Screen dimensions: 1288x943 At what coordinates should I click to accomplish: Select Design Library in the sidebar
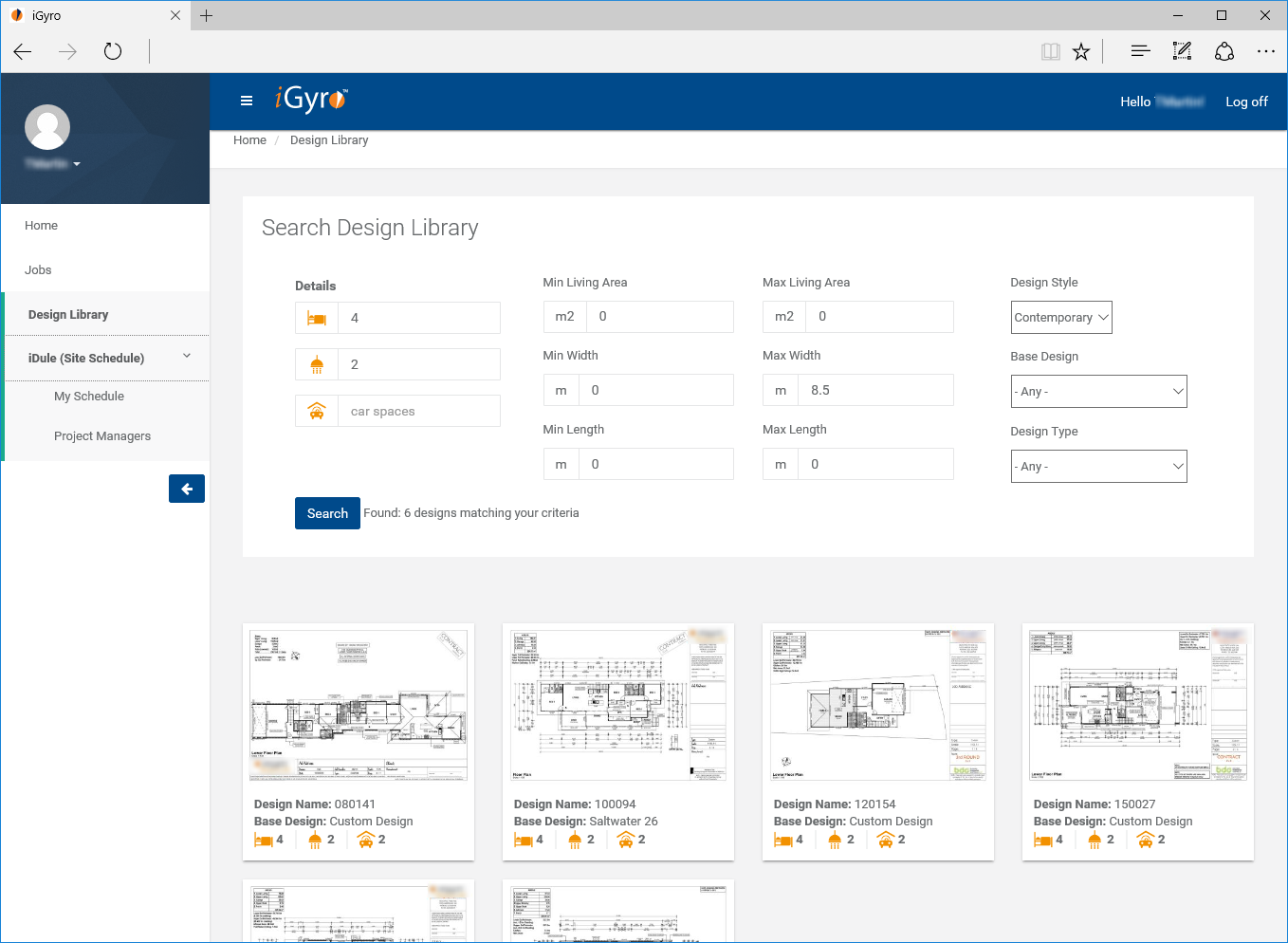click(x=68, y=314)
